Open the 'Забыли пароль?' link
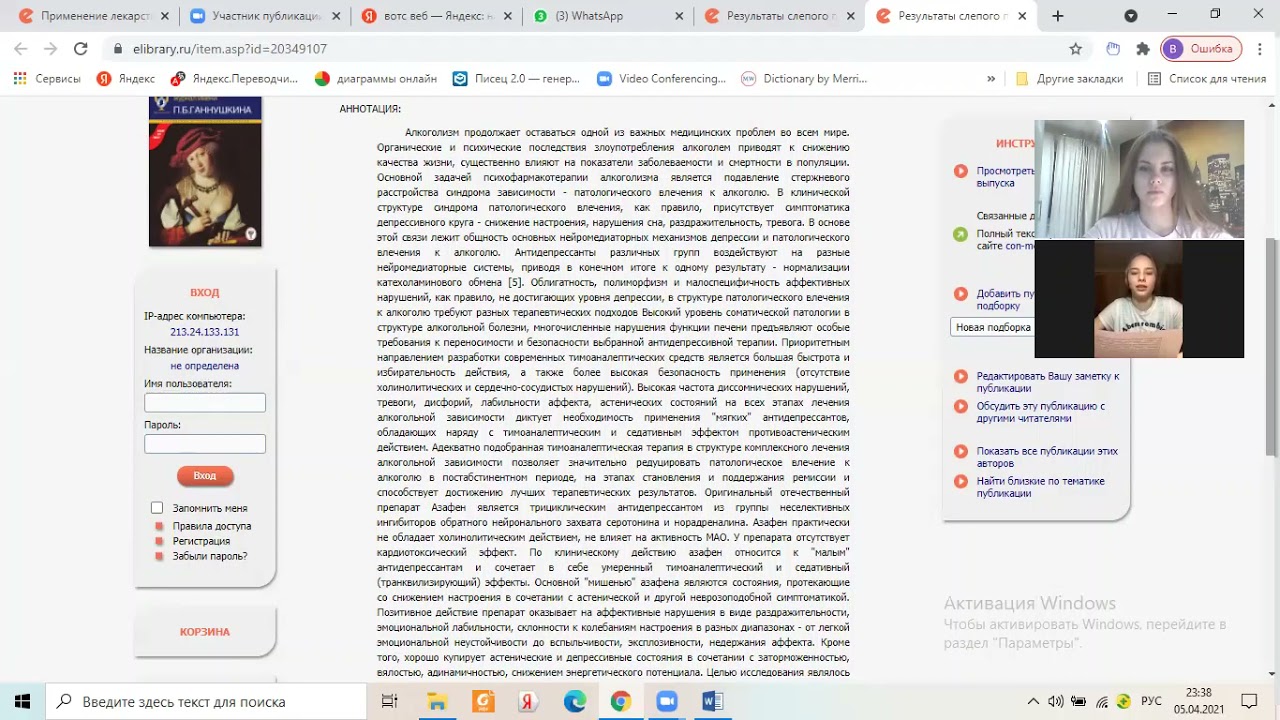 (x=210, y=556)
